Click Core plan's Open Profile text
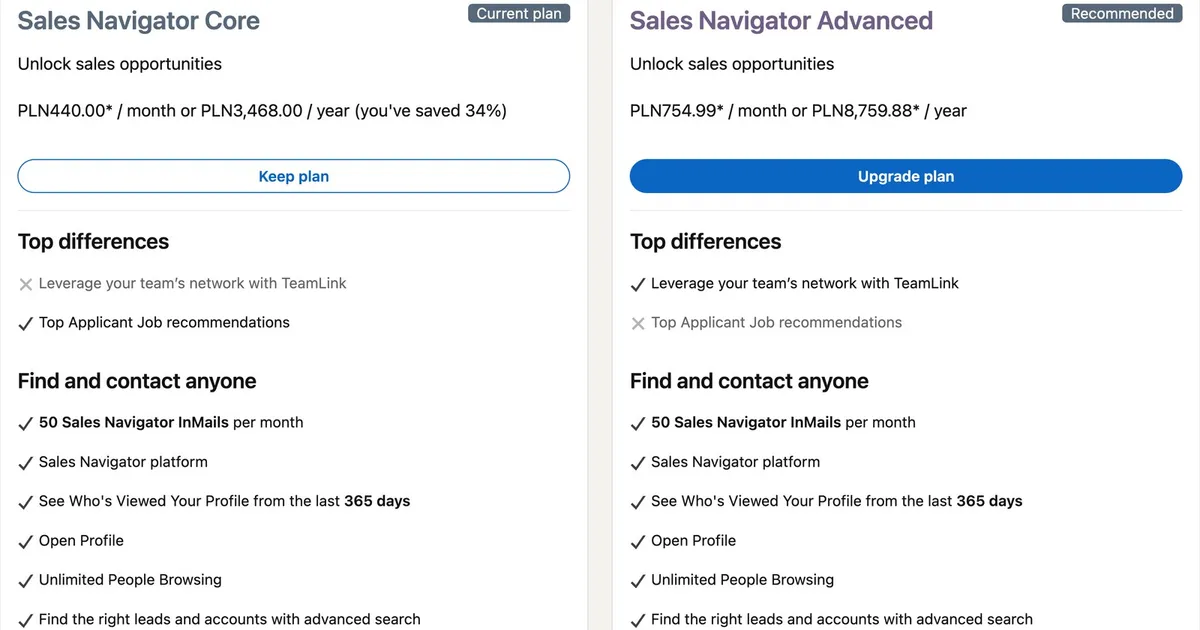The image size is (1200, 630). coord(81,540)
